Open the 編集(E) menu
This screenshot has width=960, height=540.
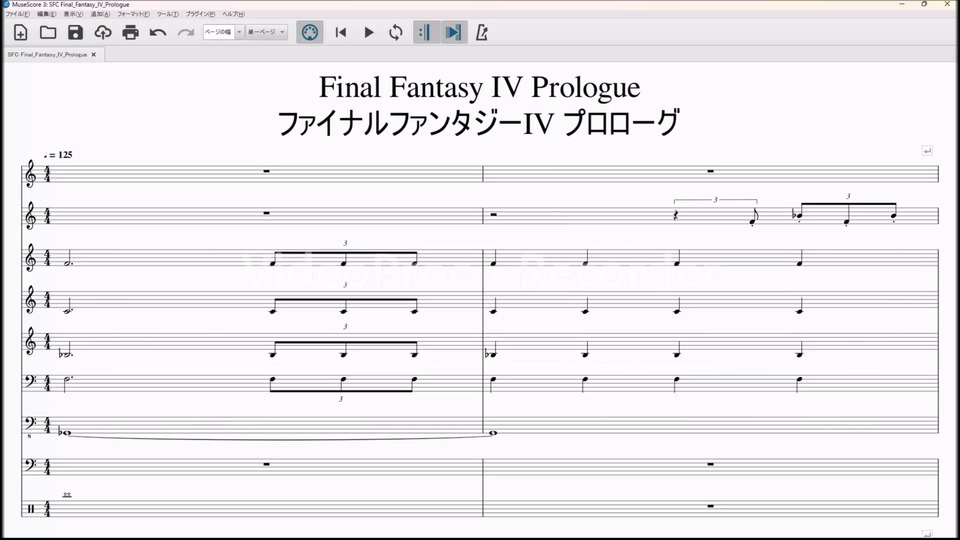47,14
